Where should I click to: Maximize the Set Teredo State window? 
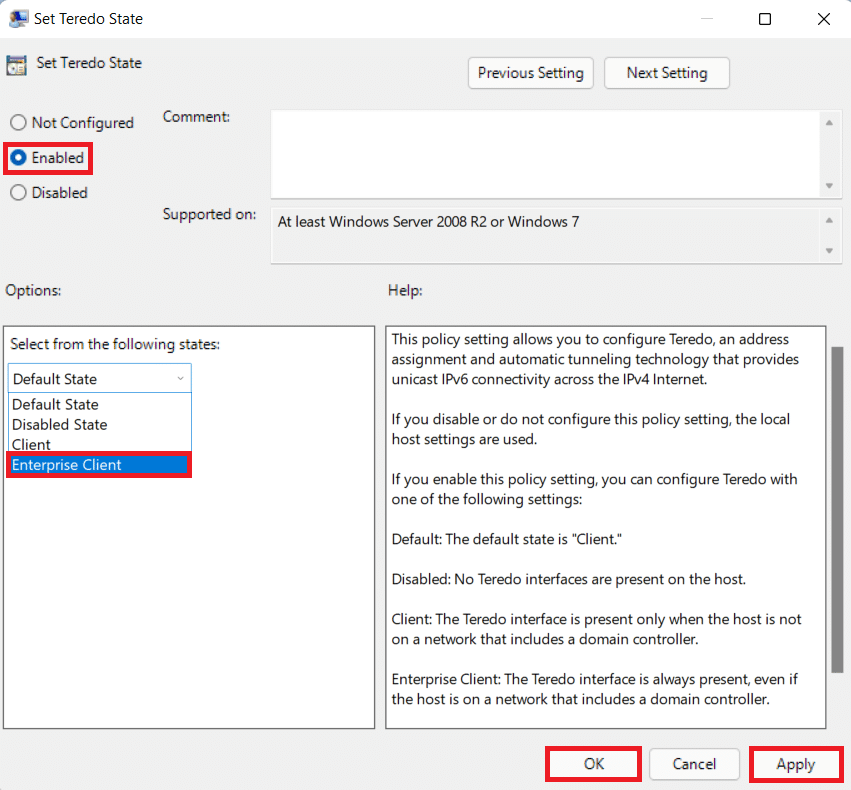(x=765, y=19)
